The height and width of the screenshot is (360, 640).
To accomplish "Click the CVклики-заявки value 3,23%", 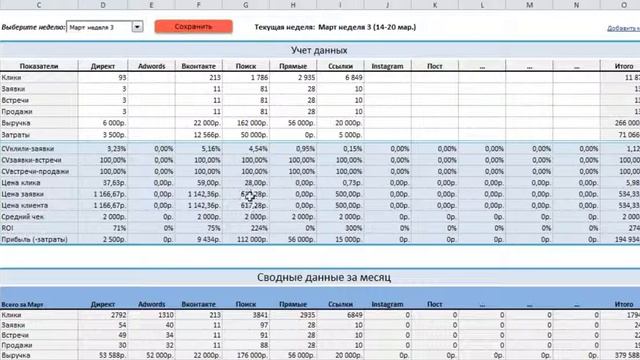I will click(103, 149).
